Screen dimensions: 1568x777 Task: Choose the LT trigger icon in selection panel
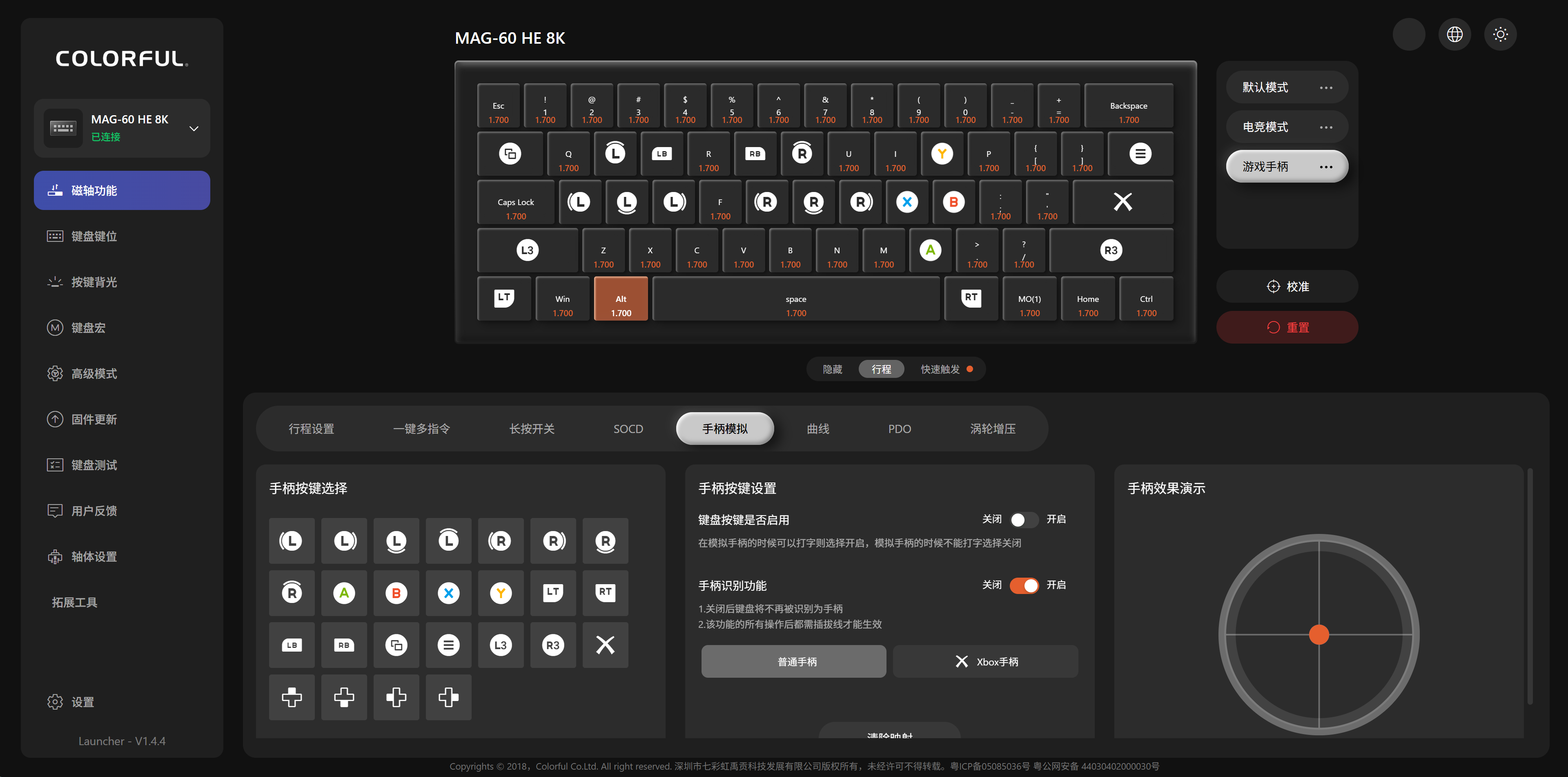[553, 593]
